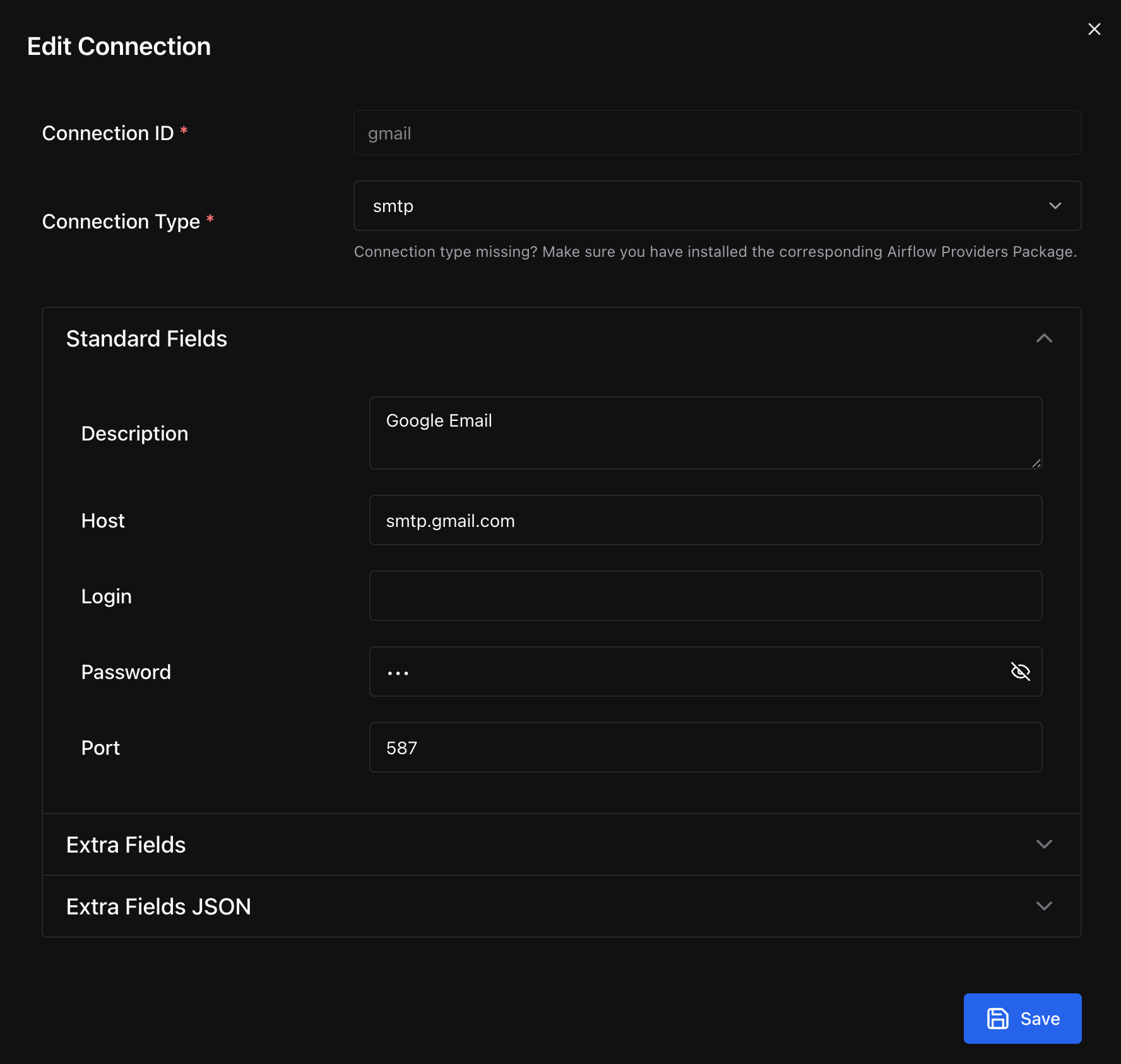Image resolution: width=1121 pixels, height=1064 pixels.
Task: Open the Connection Type dropdown showing smtp
Action: click(x=717, y=206)
